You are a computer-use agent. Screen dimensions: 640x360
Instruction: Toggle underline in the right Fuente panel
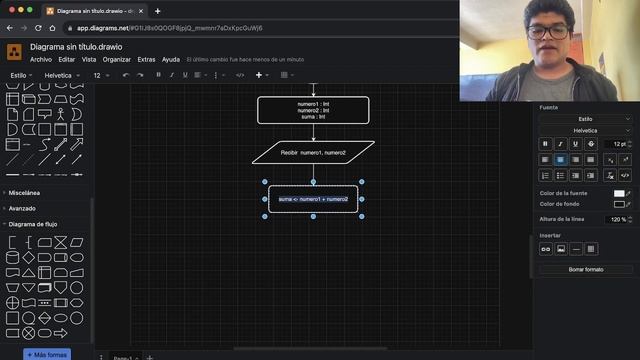[576, 144]
